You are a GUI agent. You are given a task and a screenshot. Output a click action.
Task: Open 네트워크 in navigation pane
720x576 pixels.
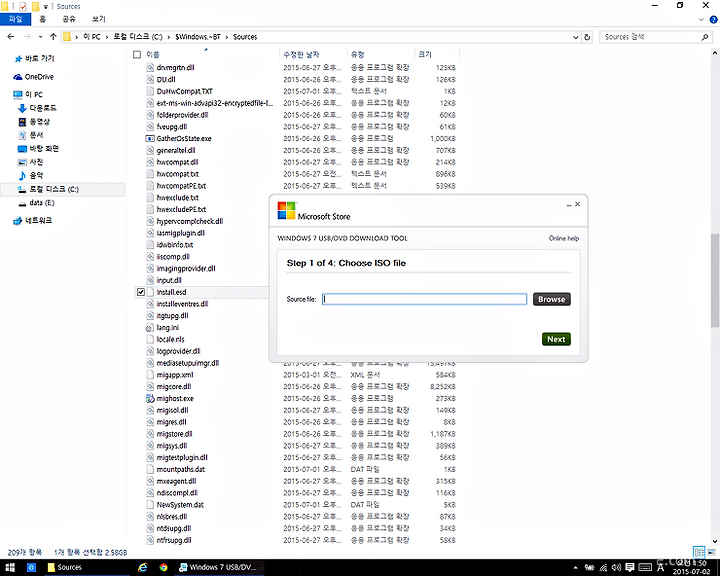(x=33, y=220)
